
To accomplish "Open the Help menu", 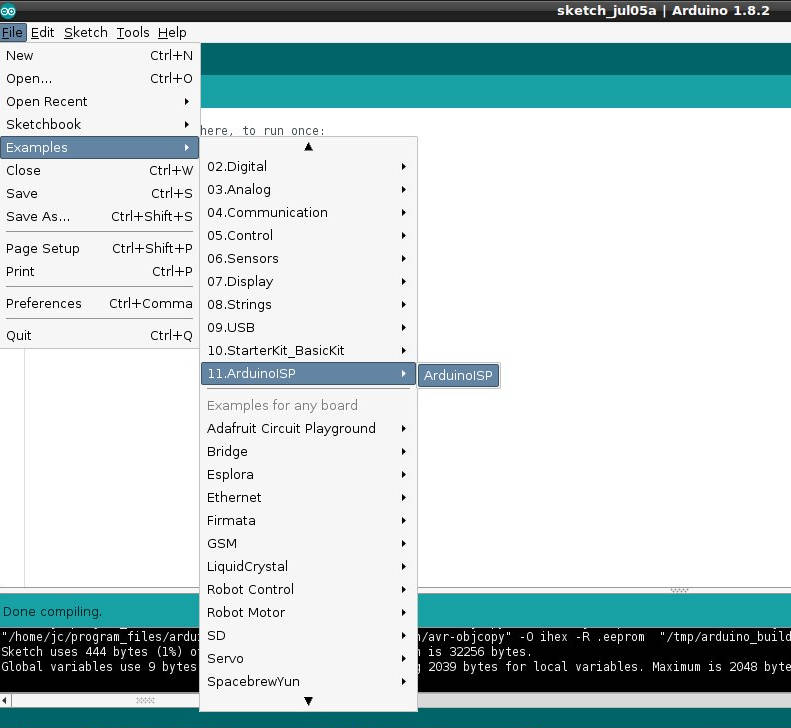I will pyautogui.click(x=172, y=33).
